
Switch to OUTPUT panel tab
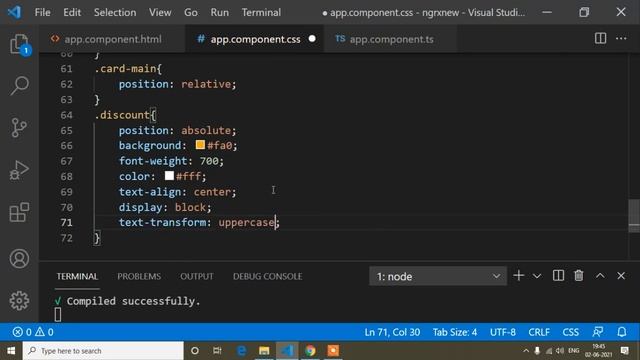pos(197,276)
